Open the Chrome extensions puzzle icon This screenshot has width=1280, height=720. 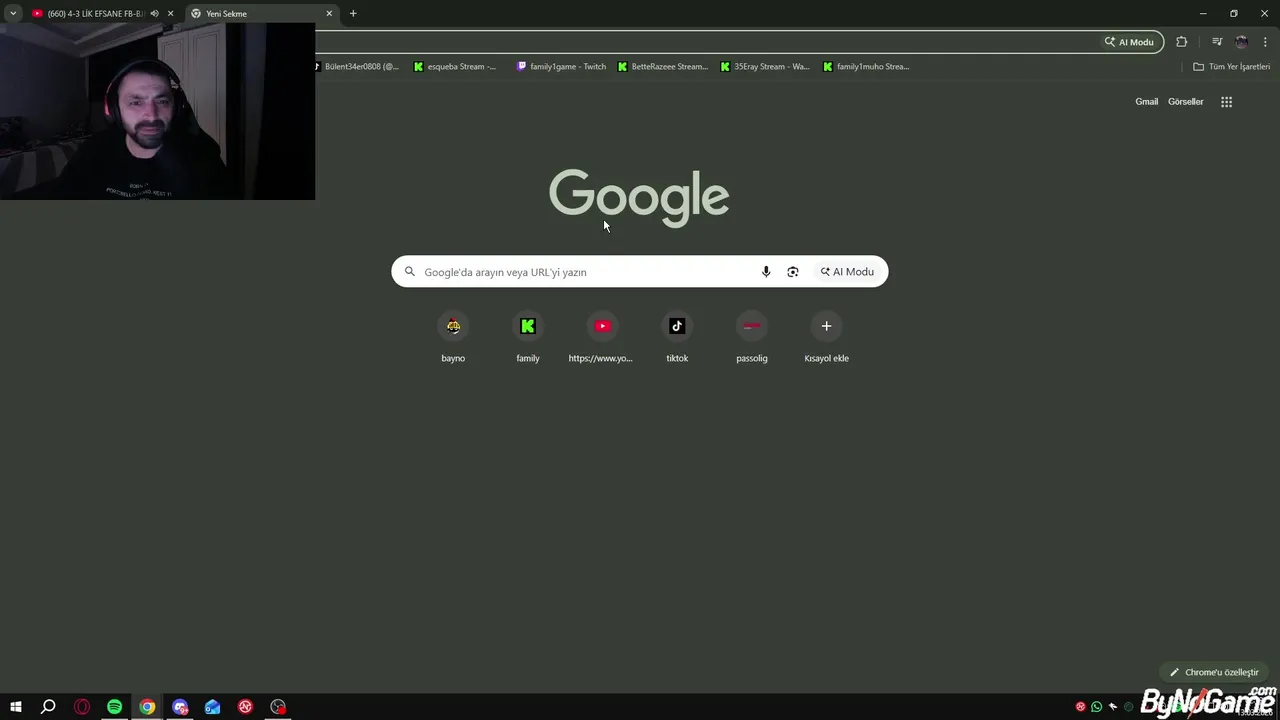[1182, 42]
